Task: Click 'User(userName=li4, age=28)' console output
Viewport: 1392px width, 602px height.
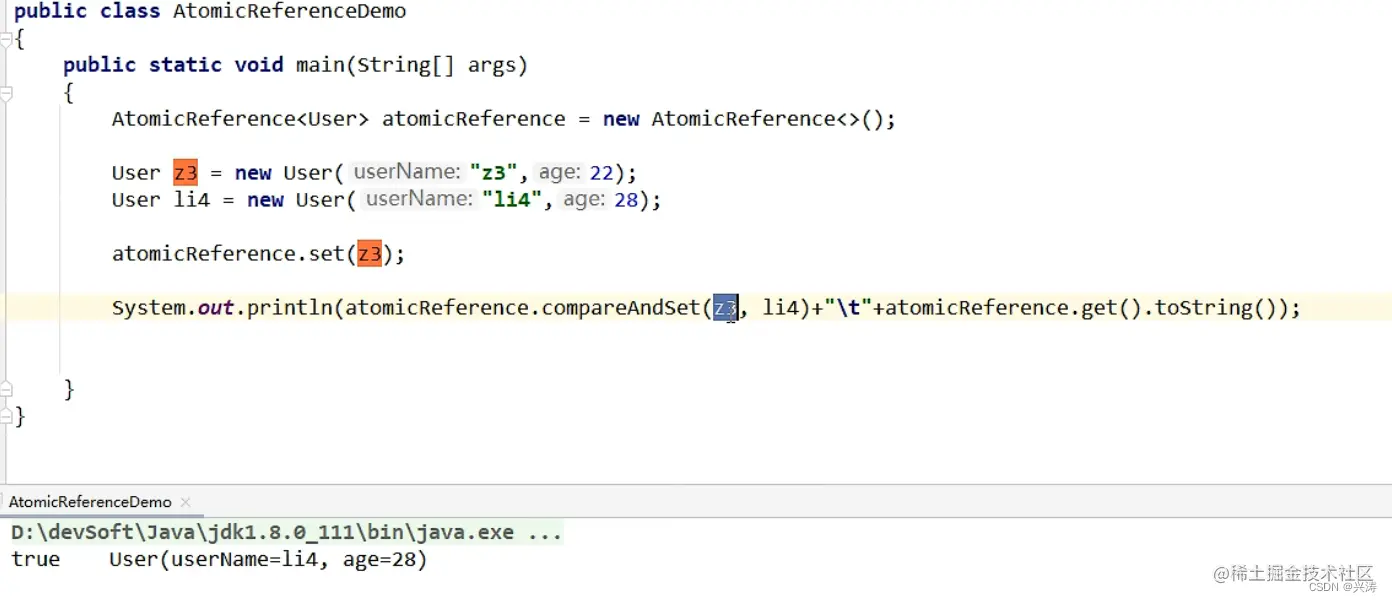Action: pyautogui.click(x=268, y=560)
